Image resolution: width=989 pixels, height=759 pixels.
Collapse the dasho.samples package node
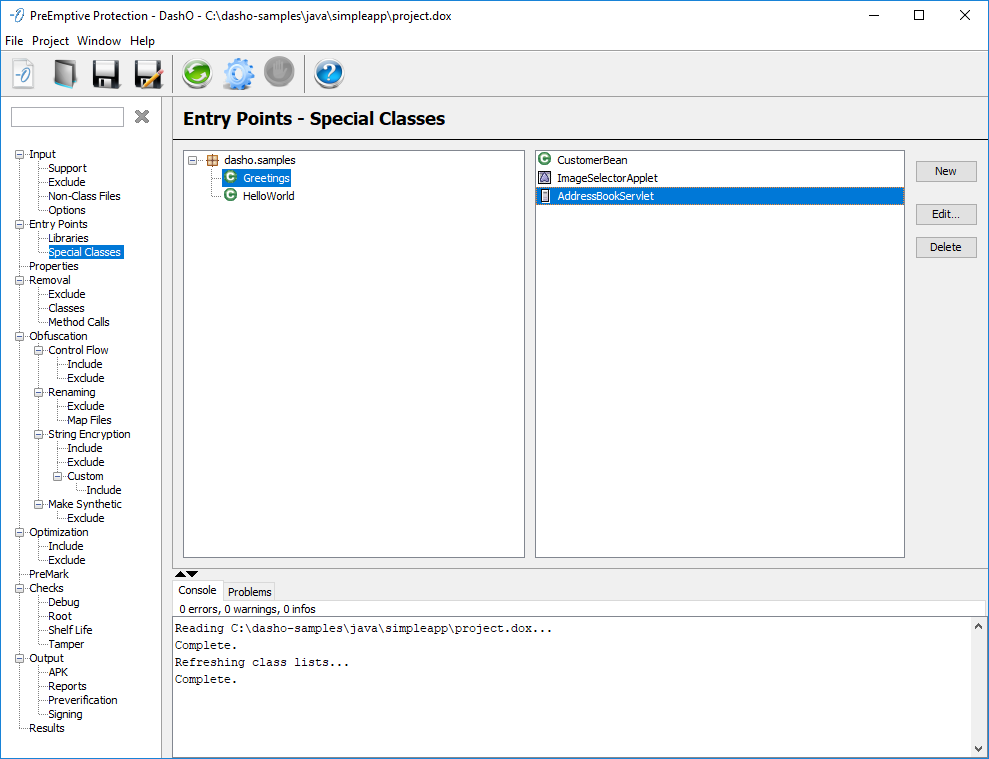pyautogui.click(x=193, y=160)
